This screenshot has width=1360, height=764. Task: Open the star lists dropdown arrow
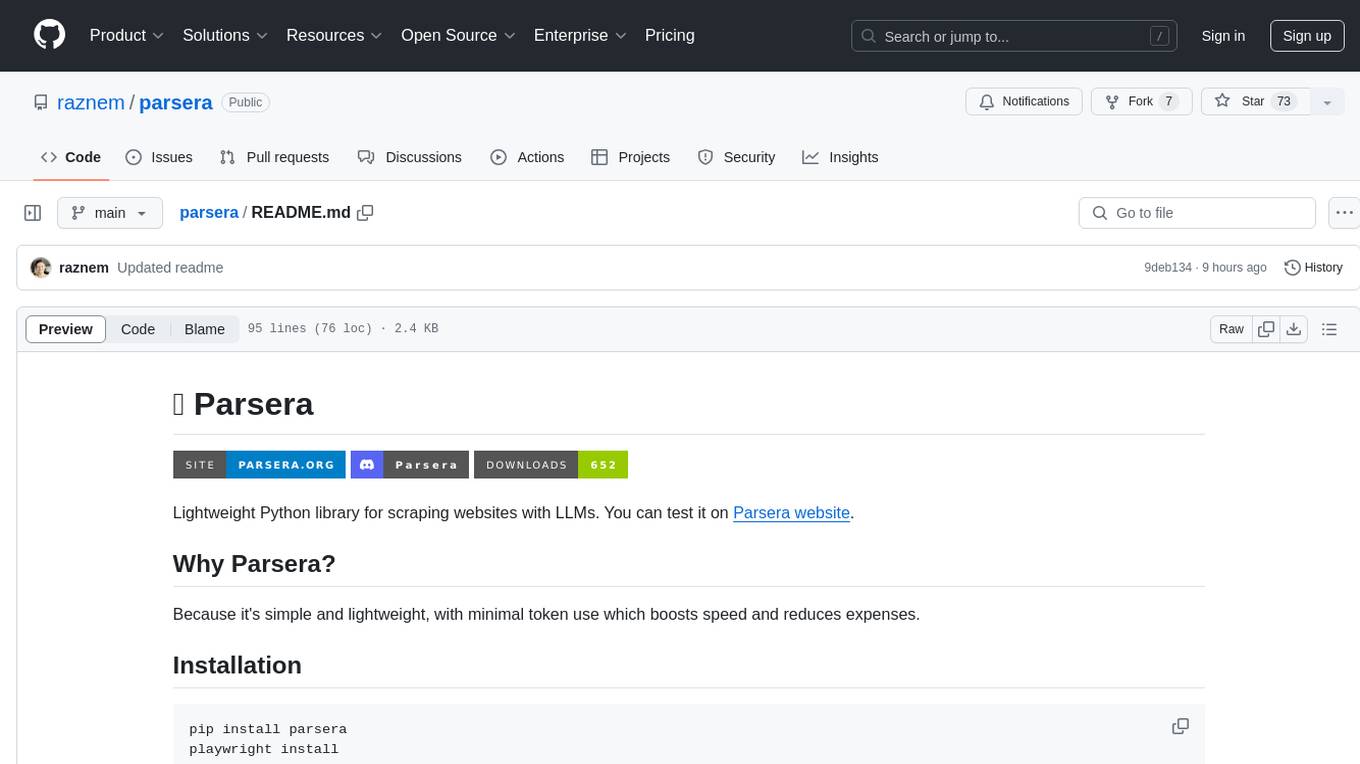(x=1327, y=102)
